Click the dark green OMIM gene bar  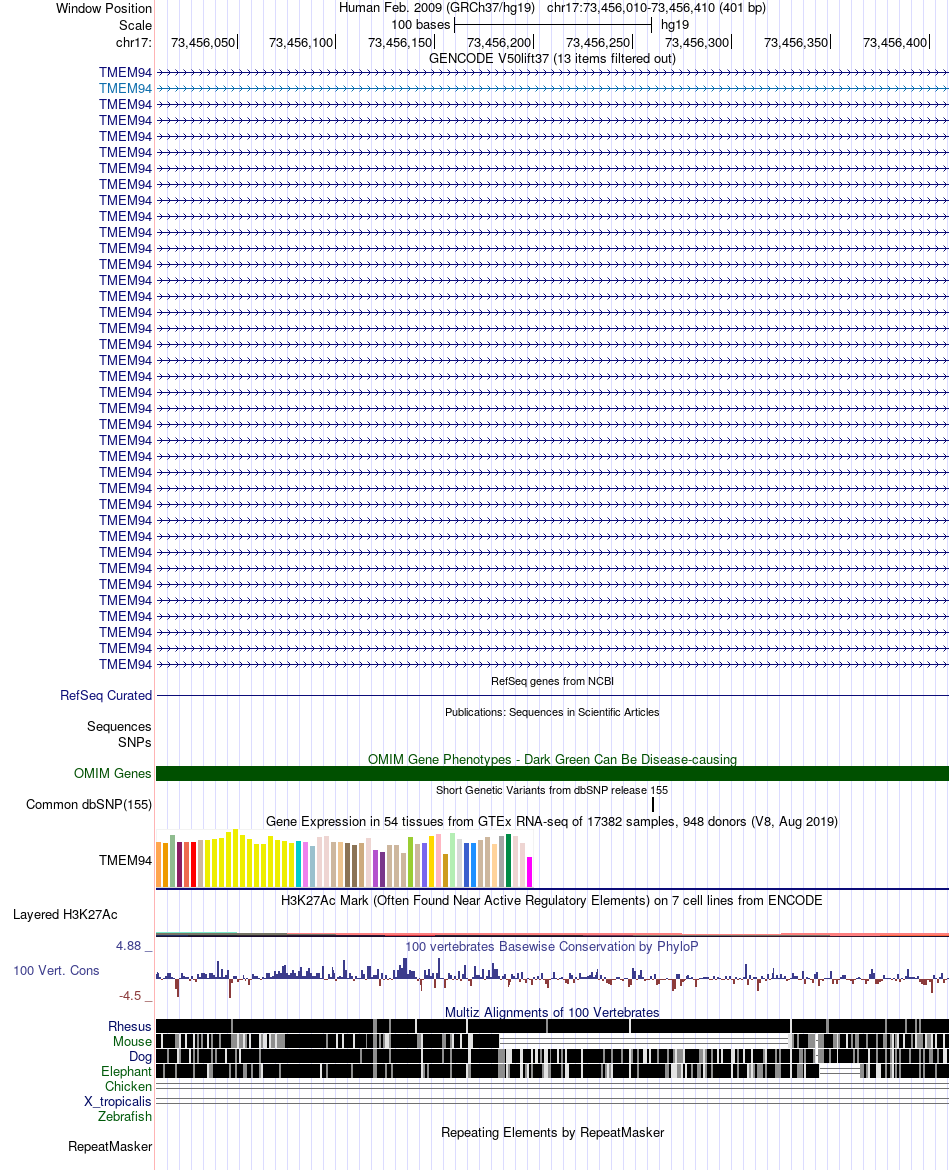pyautogui.click(x=552, y=774)
